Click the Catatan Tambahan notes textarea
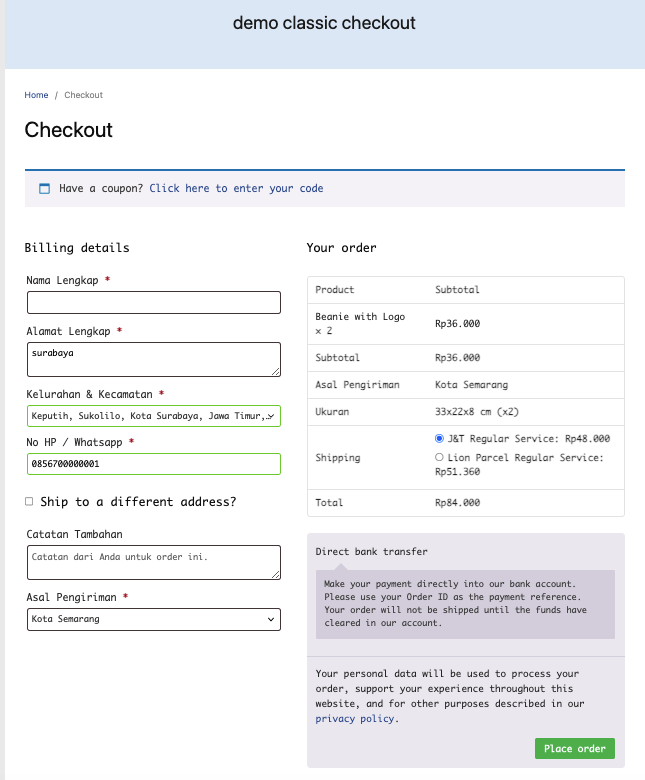The height and width of the screenshot is (780, 645). (x=154, y=562)
